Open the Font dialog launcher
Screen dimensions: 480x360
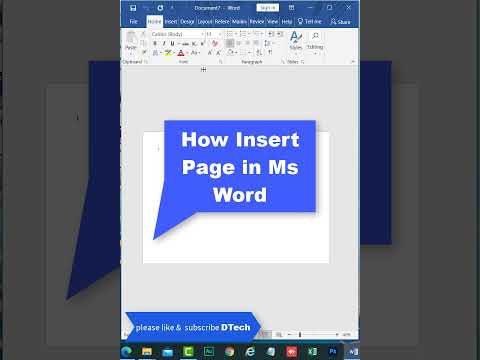(220, 62)
